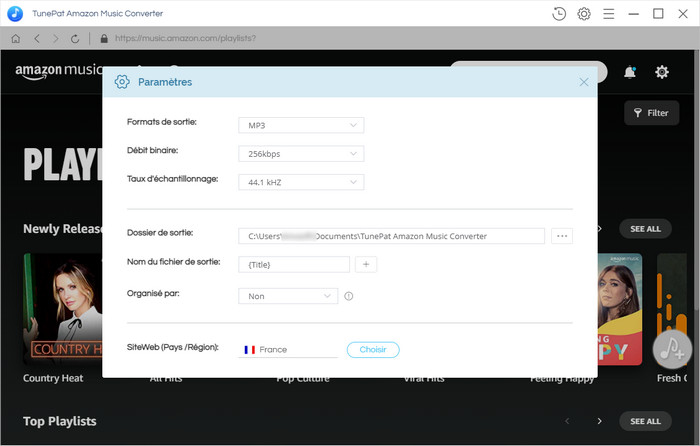Click the Country Heat playlist title
Screen dimensions: 700x446
[53, 378]
